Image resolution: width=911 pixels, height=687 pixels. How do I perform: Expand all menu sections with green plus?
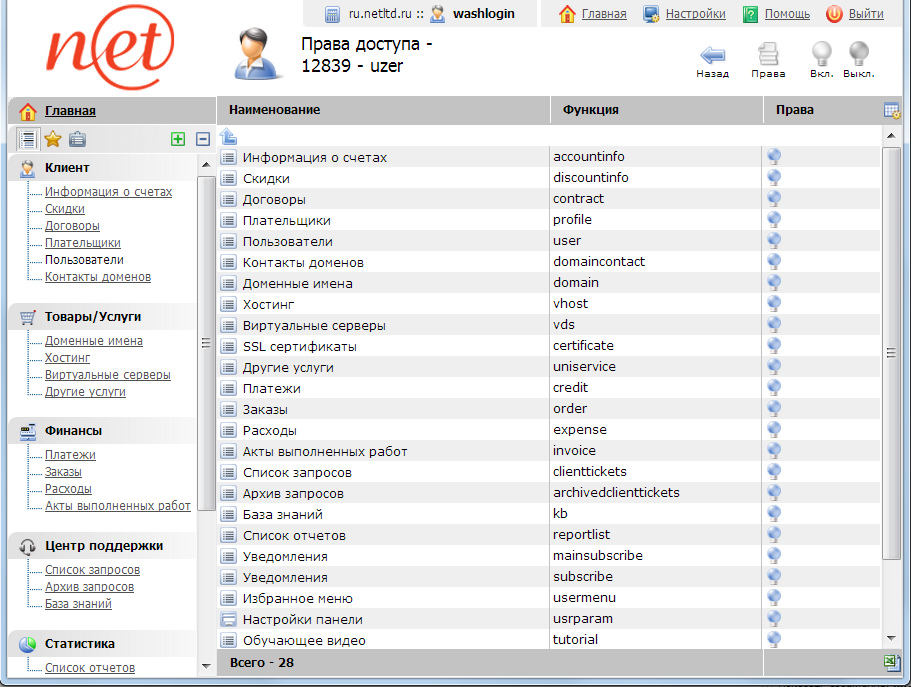178,139
